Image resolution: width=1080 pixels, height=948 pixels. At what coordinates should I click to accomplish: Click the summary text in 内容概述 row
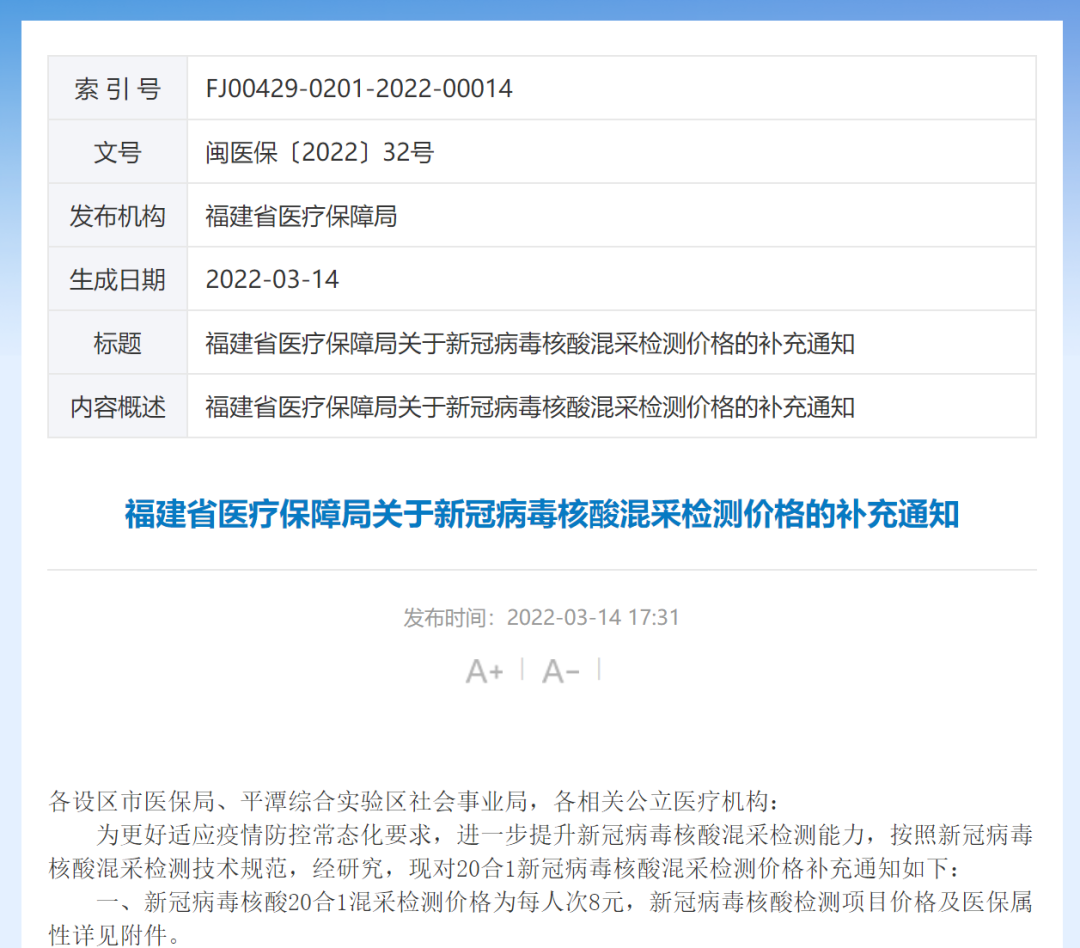coord(530,407)
